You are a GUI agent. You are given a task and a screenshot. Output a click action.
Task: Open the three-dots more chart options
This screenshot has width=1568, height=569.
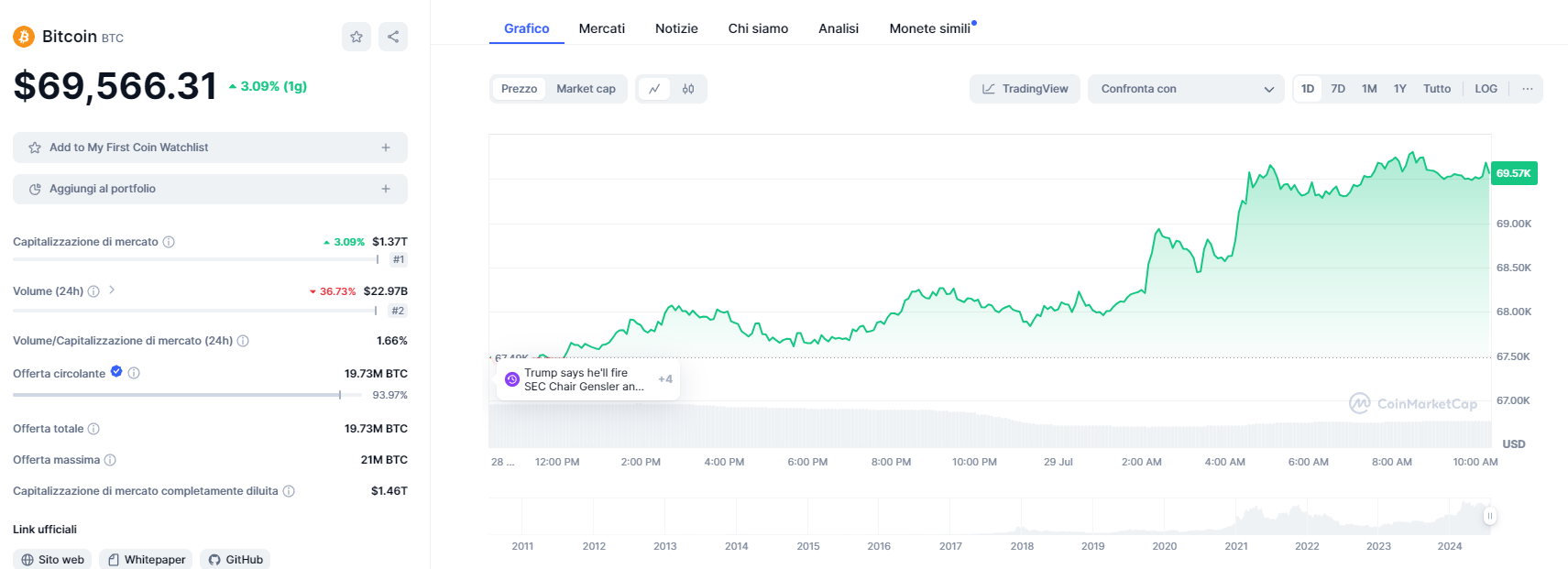pos(1527,89)
